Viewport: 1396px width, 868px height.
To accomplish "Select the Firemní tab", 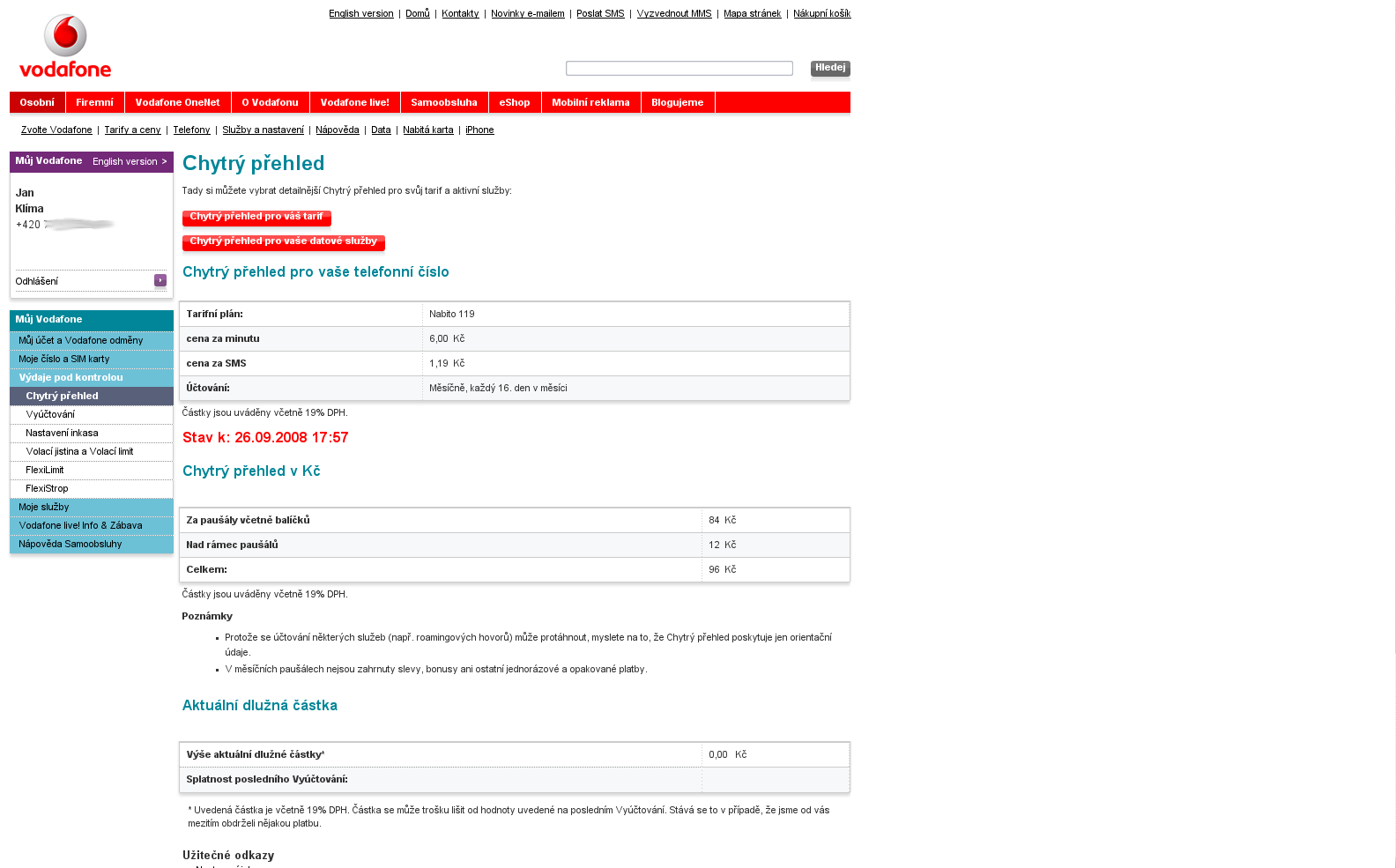I will [x=95, y=102].
